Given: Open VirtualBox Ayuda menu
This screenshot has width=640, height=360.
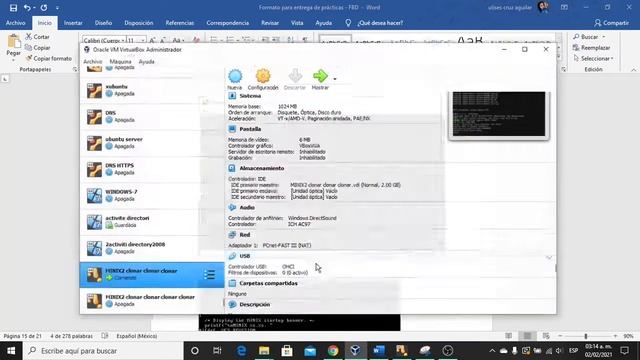Looking at the screenshot, I should point(147,62).
